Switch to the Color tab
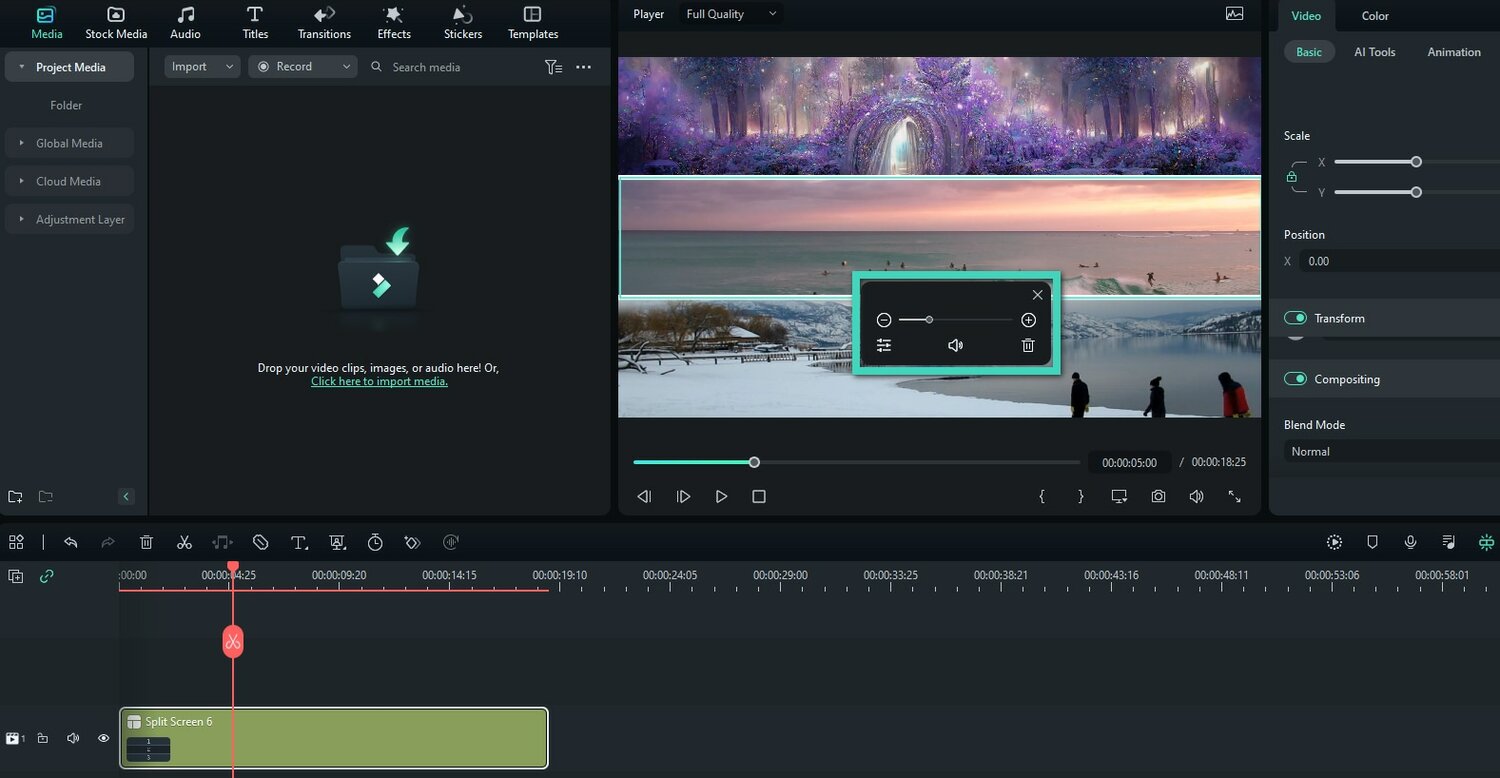Image resolution: width=1500 pixels, height=778 pixels. click(x=1375, y=15)
